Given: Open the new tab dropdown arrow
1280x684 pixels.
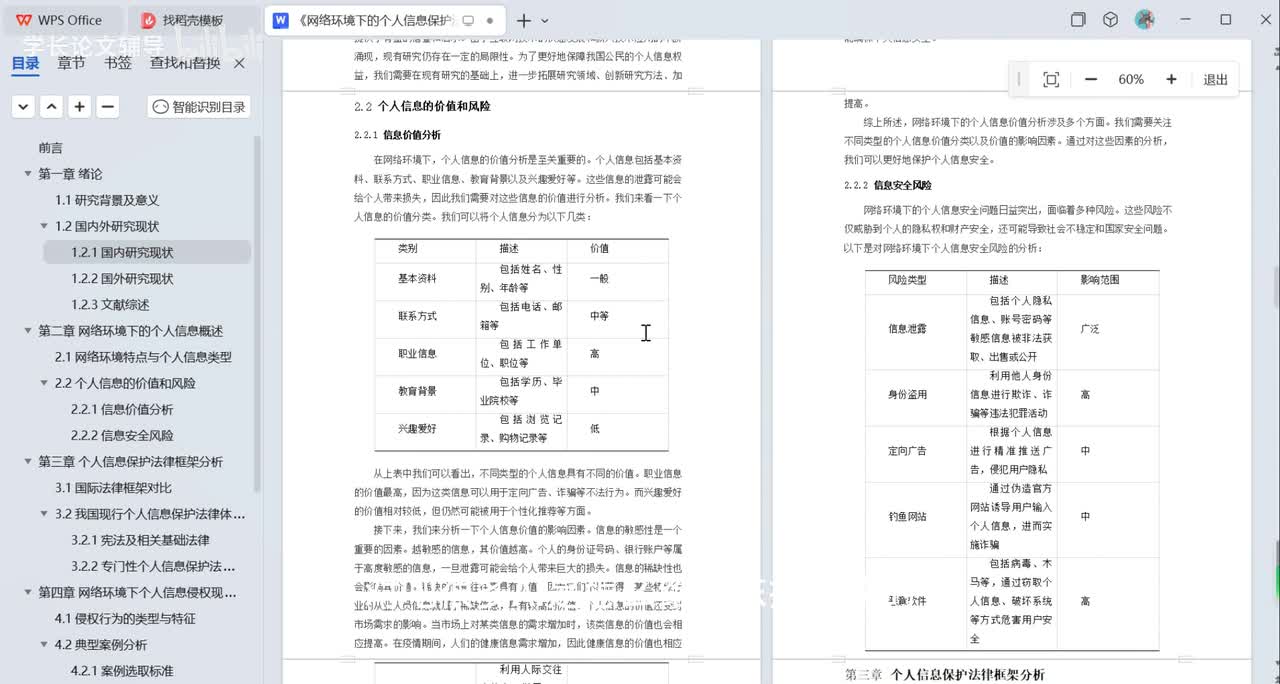Looking at the screenshot, I should (545, 20).
